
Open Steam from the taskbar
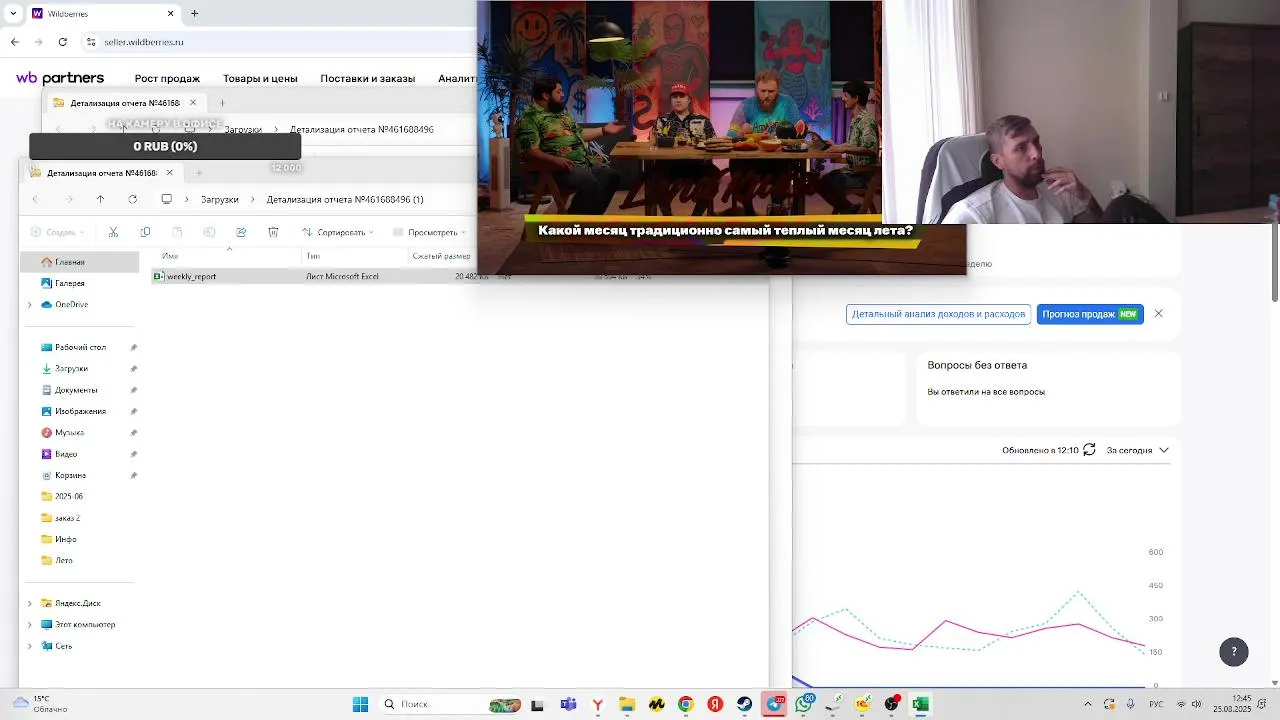744,704
